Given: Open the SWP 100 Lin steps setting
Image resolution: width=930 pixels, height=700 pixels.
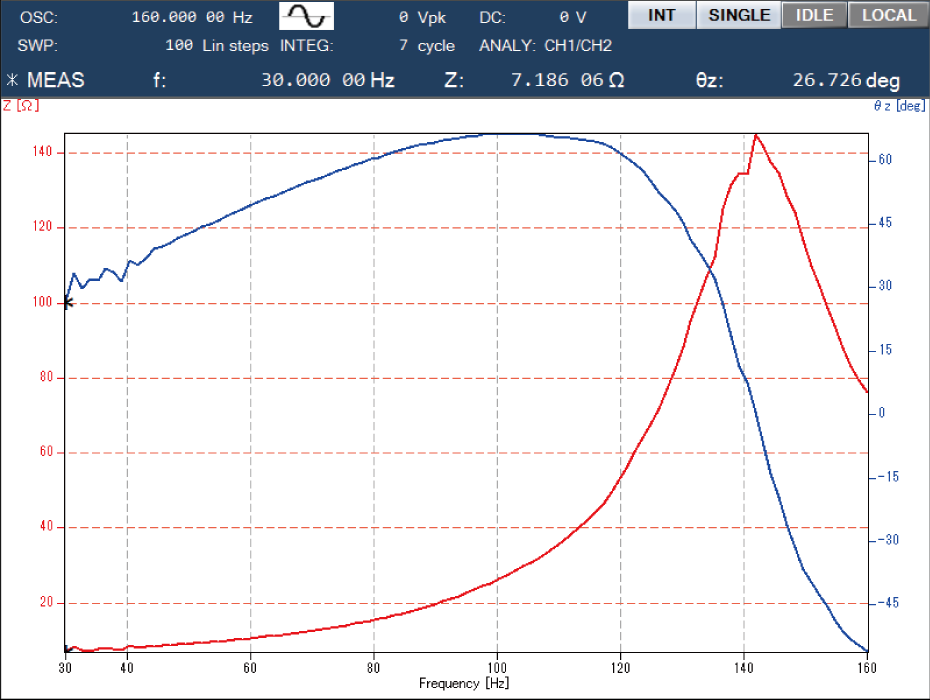Looking at the screenshot, I should click(217, 46).
